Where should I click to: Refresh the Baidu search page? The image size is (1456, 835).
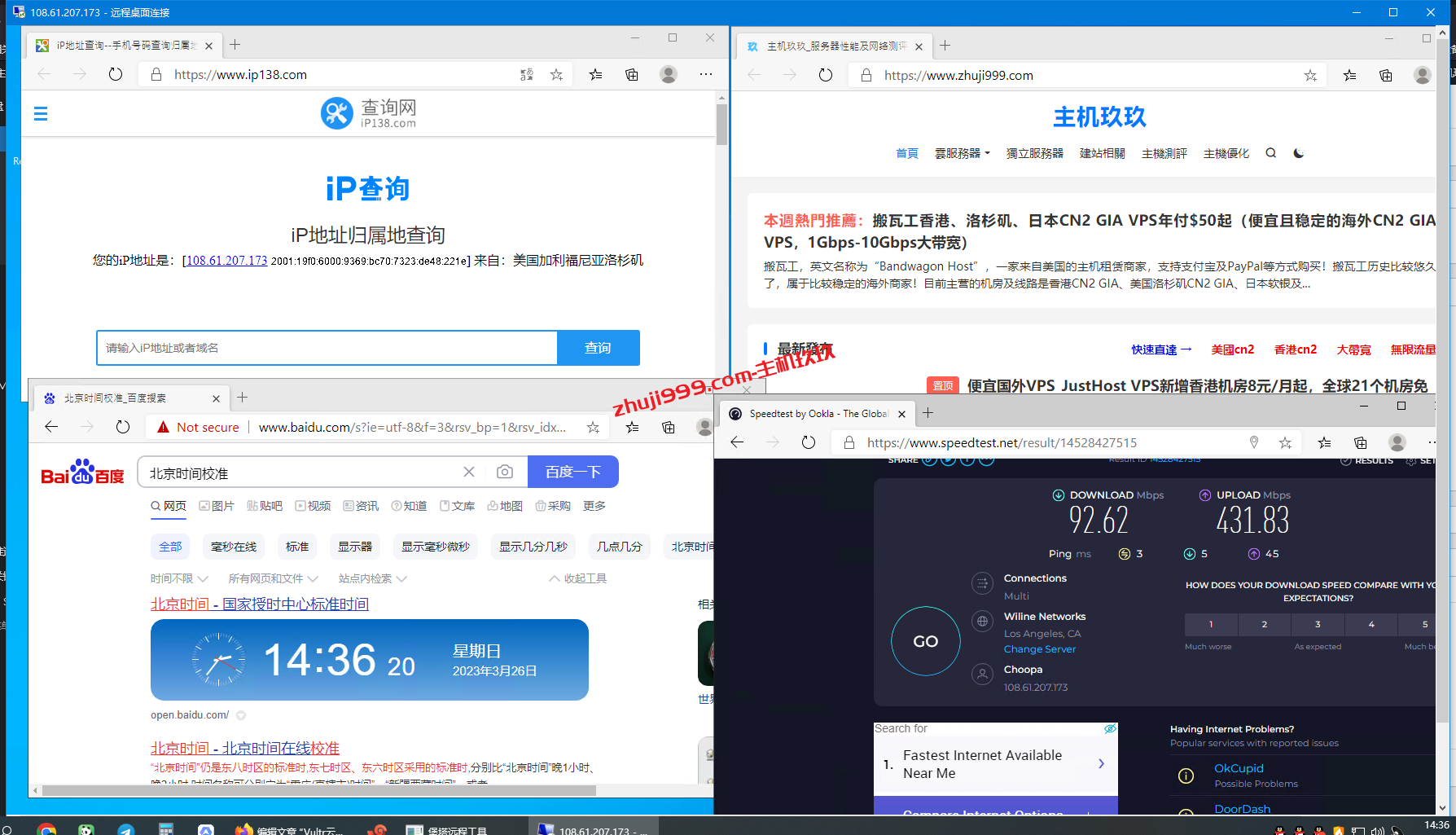click(123, 427)
